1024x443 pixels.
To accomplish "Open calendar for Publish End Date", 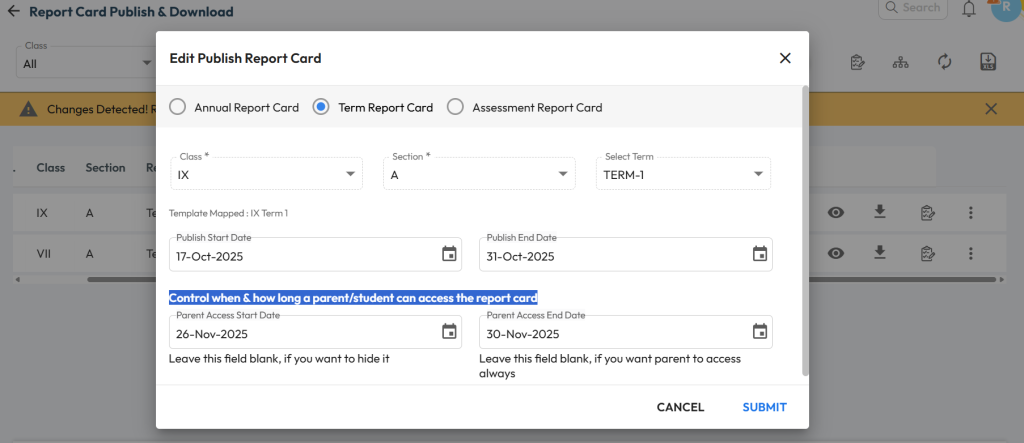I will [x=759, y=254].
